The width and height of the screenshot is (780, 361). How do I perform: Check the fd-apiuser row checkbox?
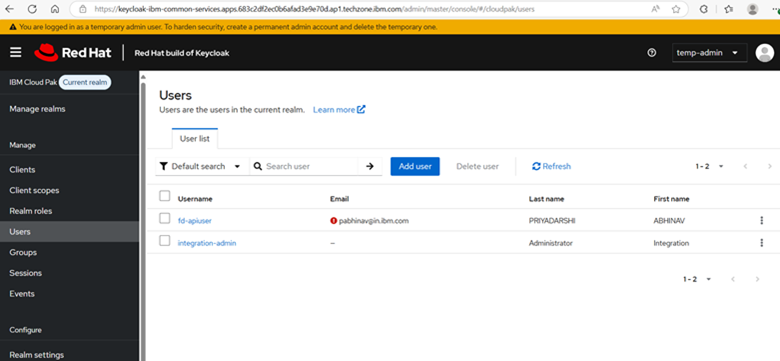point(165,218)
